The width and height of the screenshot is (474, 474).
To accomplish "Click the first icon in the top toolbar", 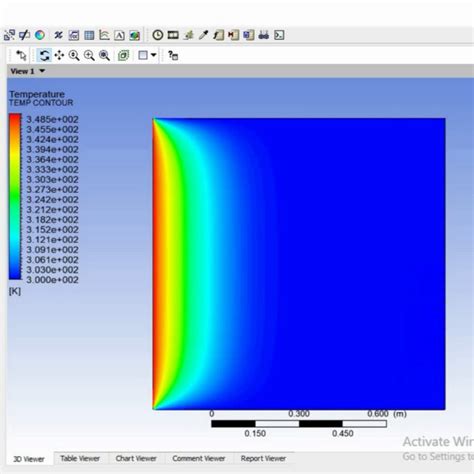I will (9, 35).
